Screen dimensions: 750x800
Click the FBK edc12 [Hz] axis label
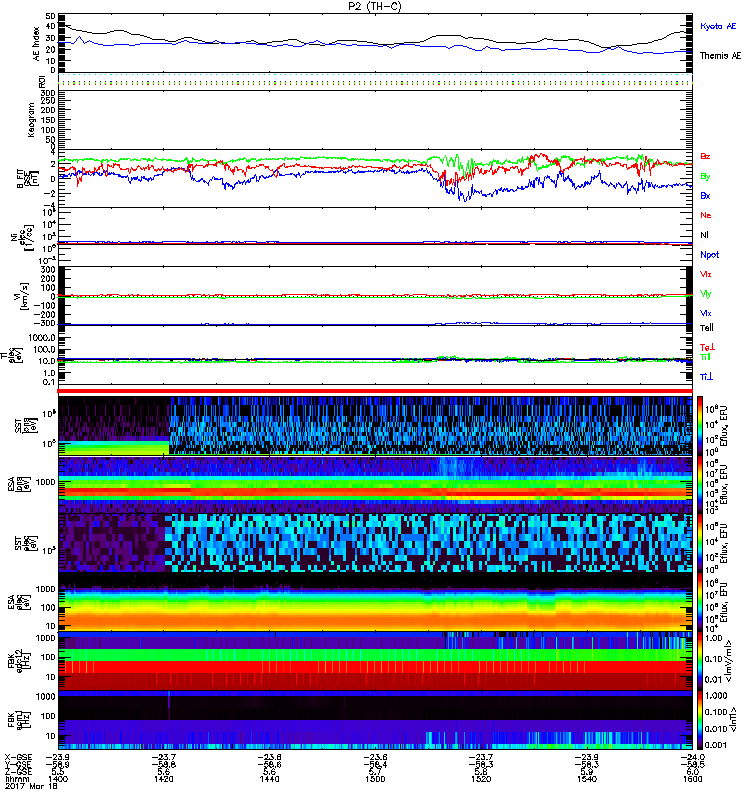tap(19, 661)
